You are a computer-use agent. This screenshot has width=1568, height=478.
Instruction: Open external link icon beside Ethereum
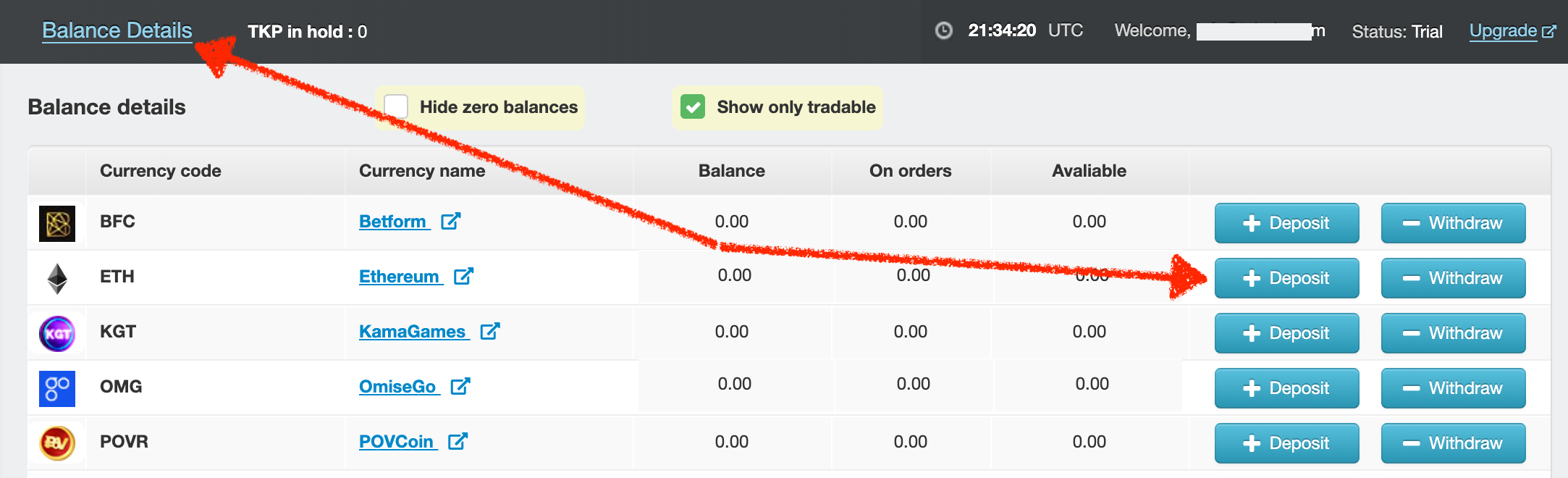tap(463, 276)
